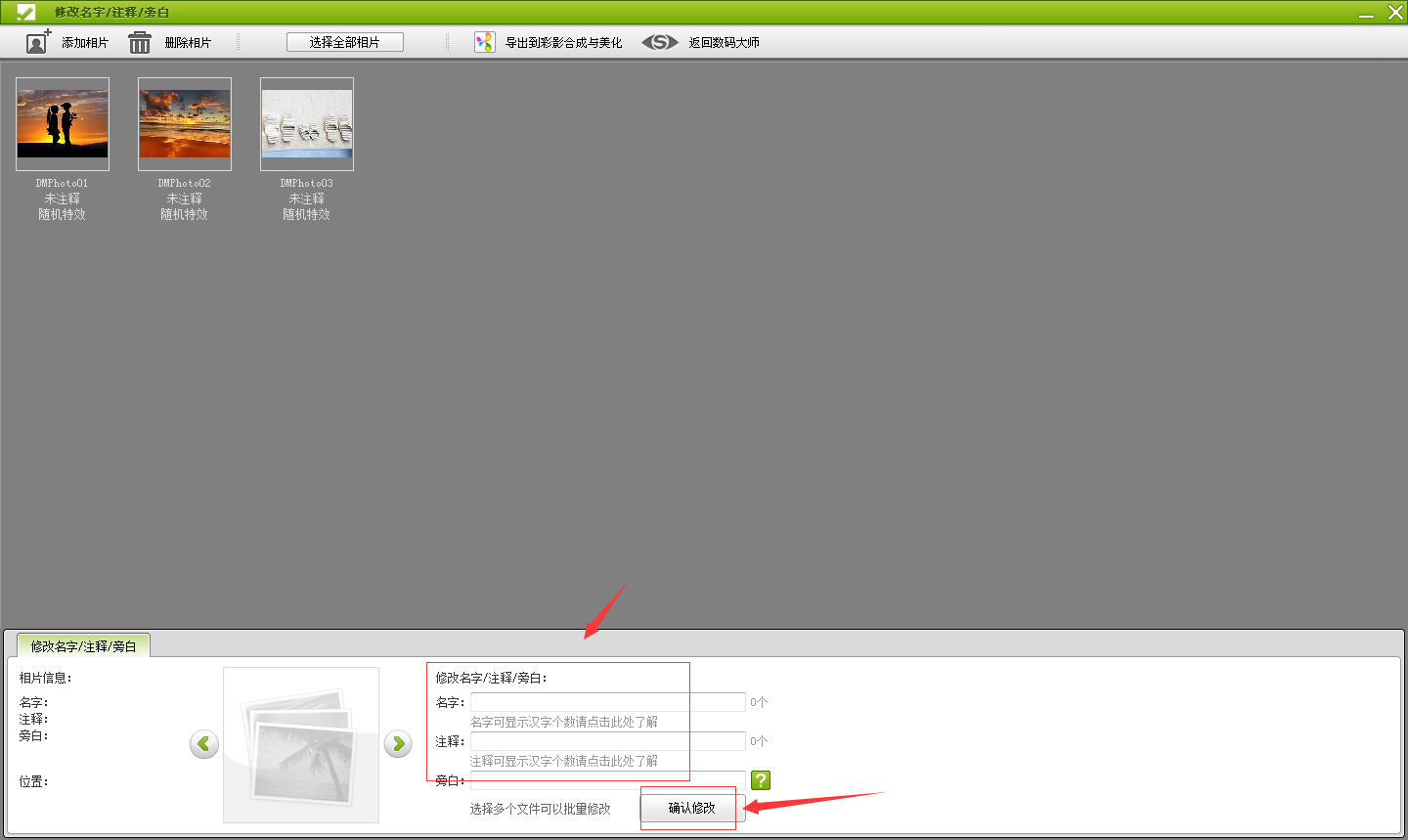Select the DMPhoto03 thumbnail
This screenshot has width=1408, height=840.
point(307,124)
